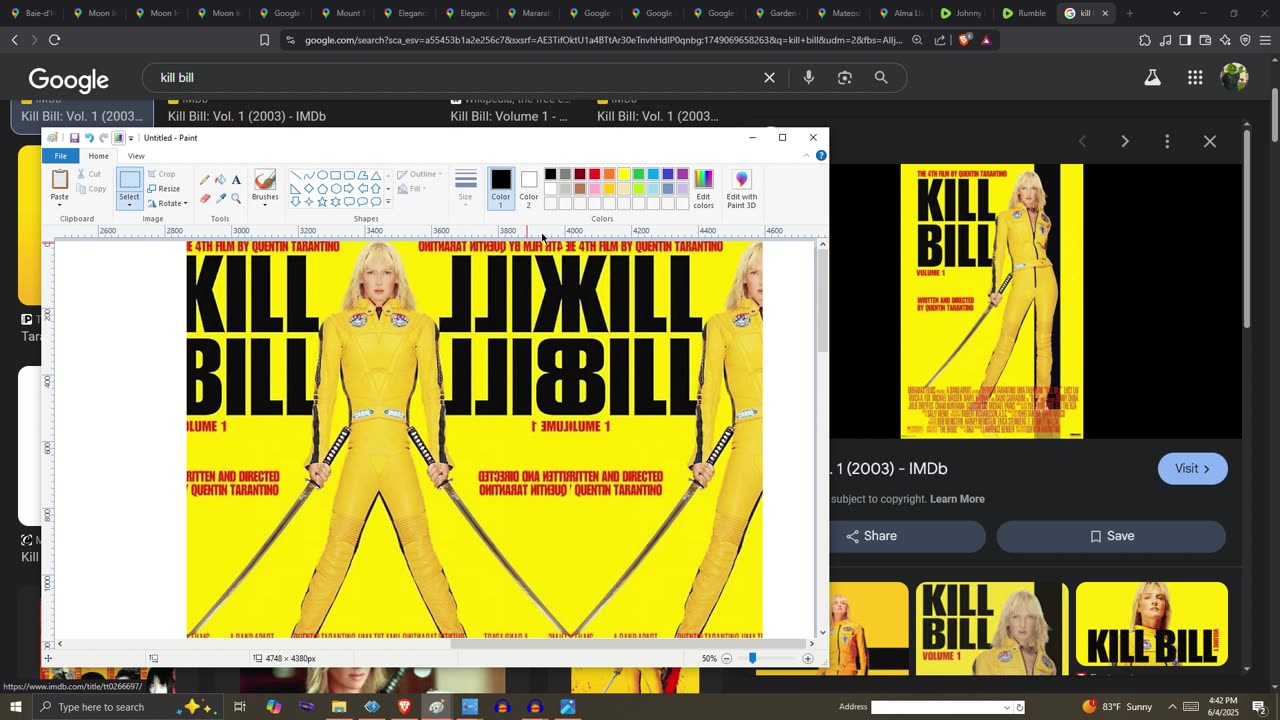The height and width of the screenshot is (720, 1280).
Task: Click the Google search input field
Action: point(455,78)
